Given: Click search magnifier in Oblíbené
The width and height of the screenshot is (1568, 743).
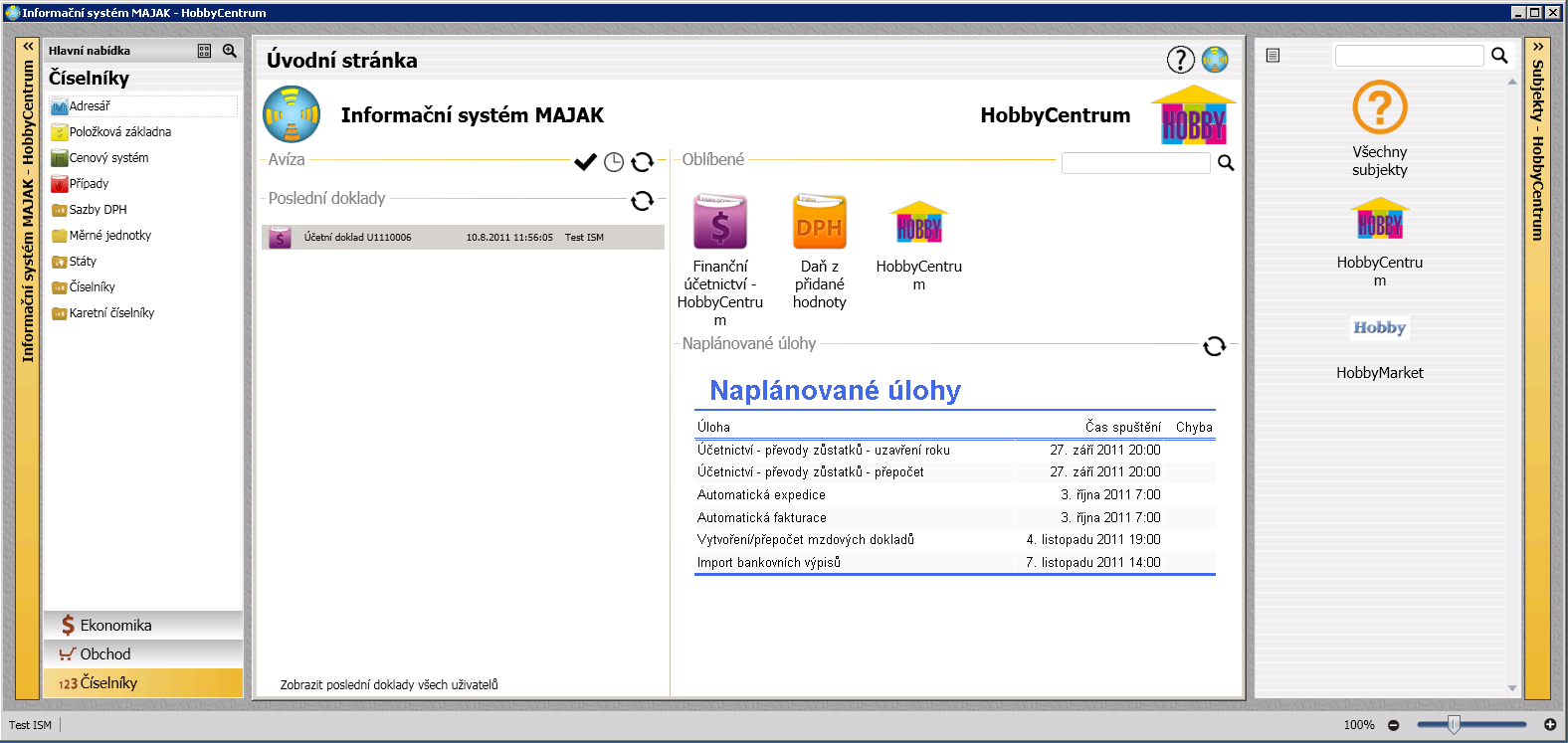Looking at the screenshot, I should tap(1226, 163).
